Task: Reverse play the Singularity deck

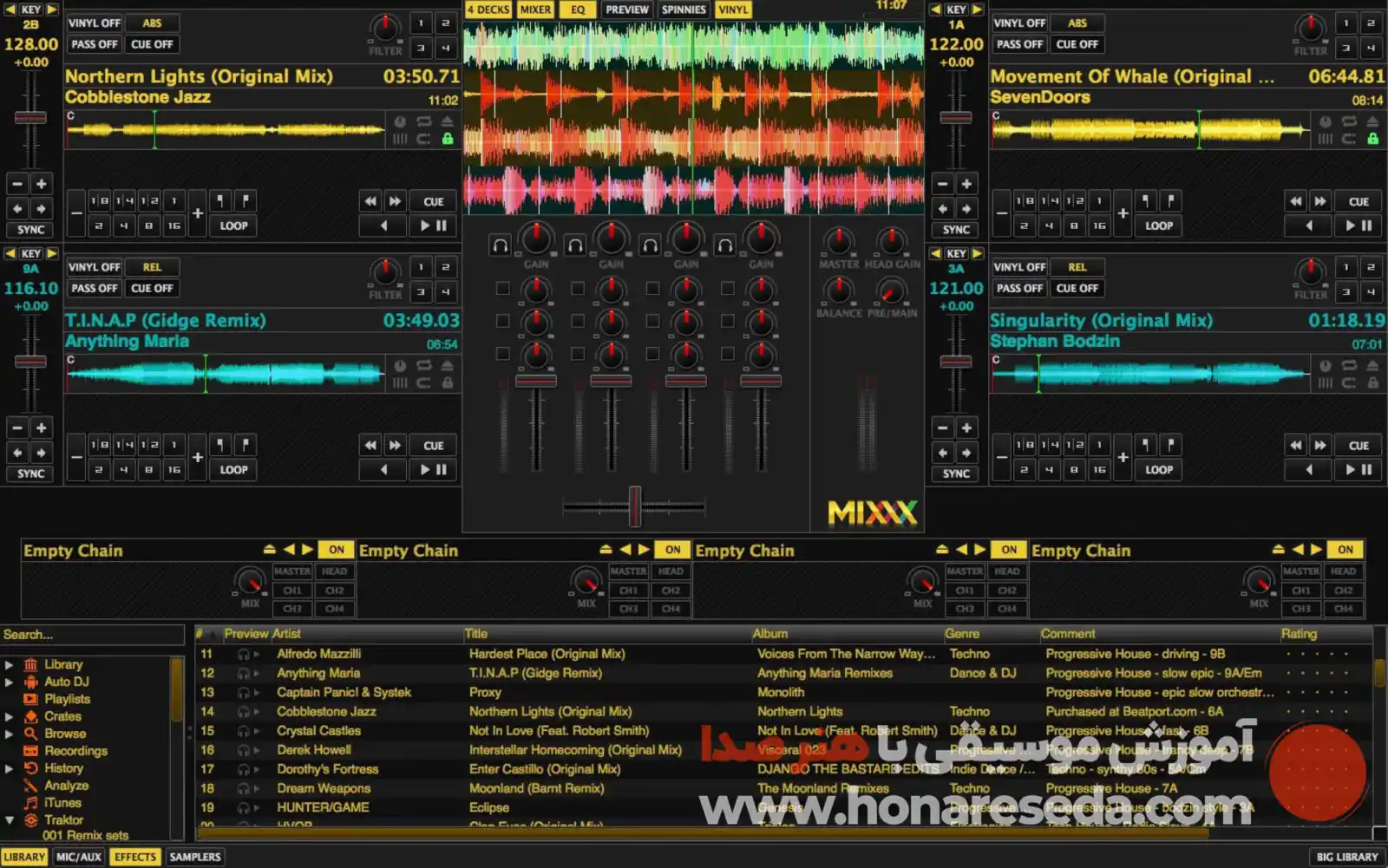Action: [x=1309, y=470]
